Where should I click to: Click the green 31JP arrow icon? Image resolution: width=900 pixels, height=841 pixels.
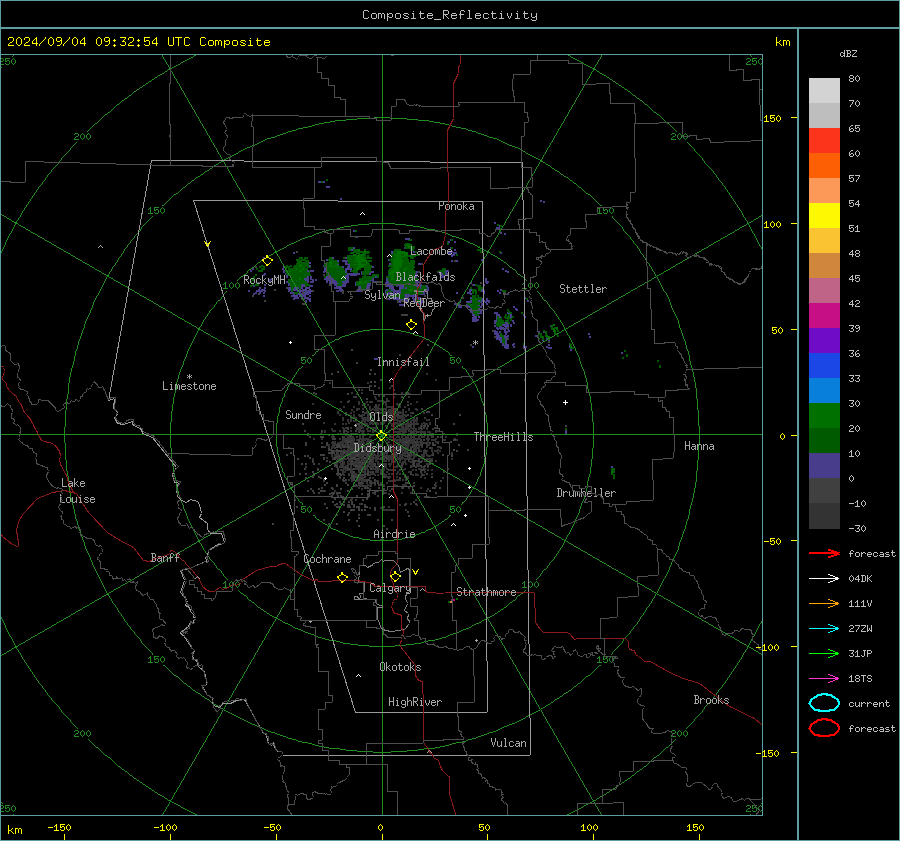coord(824,653)
